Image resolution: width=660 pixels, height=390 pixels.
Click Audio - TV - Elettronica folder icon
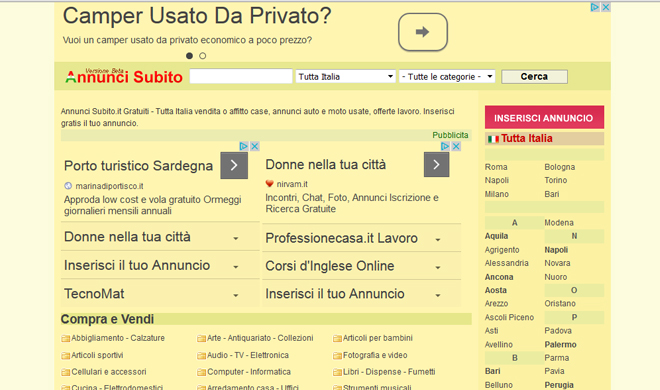[x=201, y=356]
